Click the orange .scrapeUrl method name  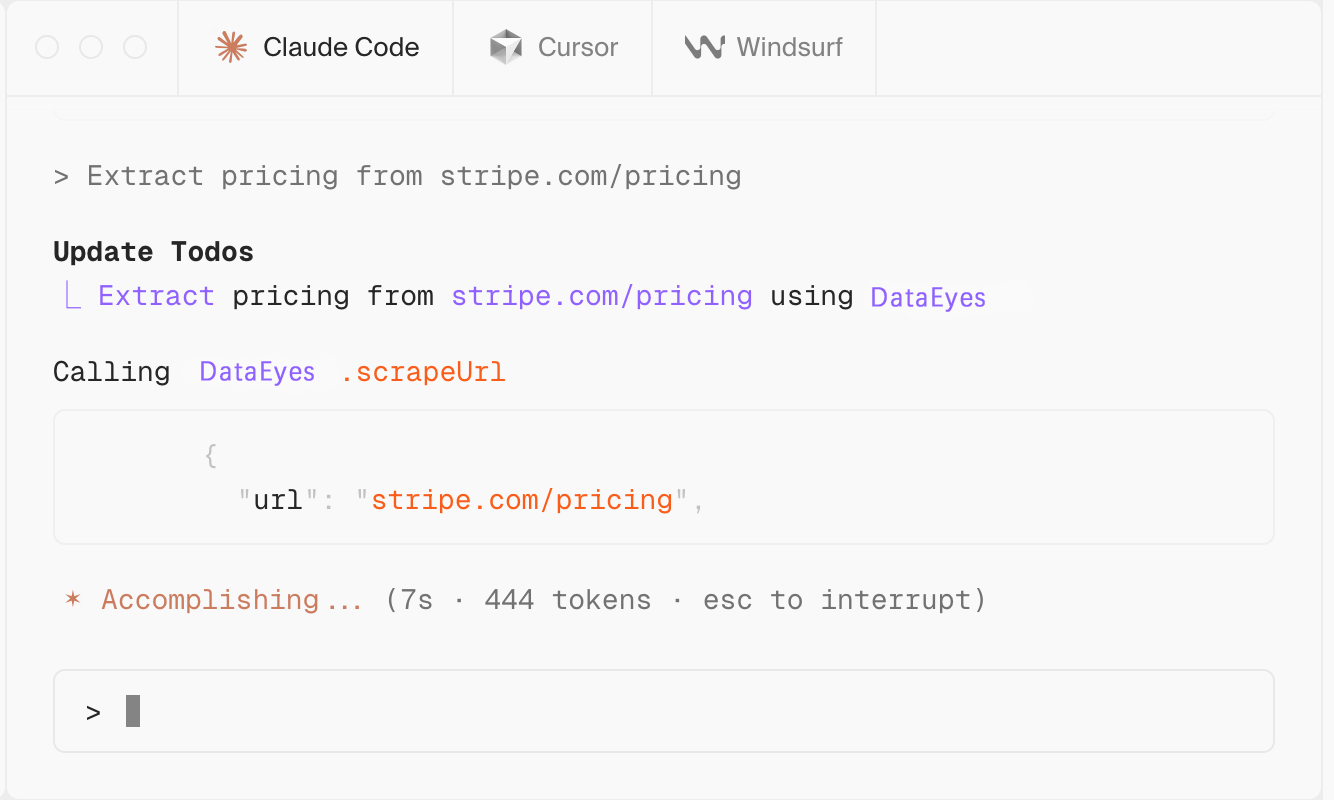coord(423,372)
